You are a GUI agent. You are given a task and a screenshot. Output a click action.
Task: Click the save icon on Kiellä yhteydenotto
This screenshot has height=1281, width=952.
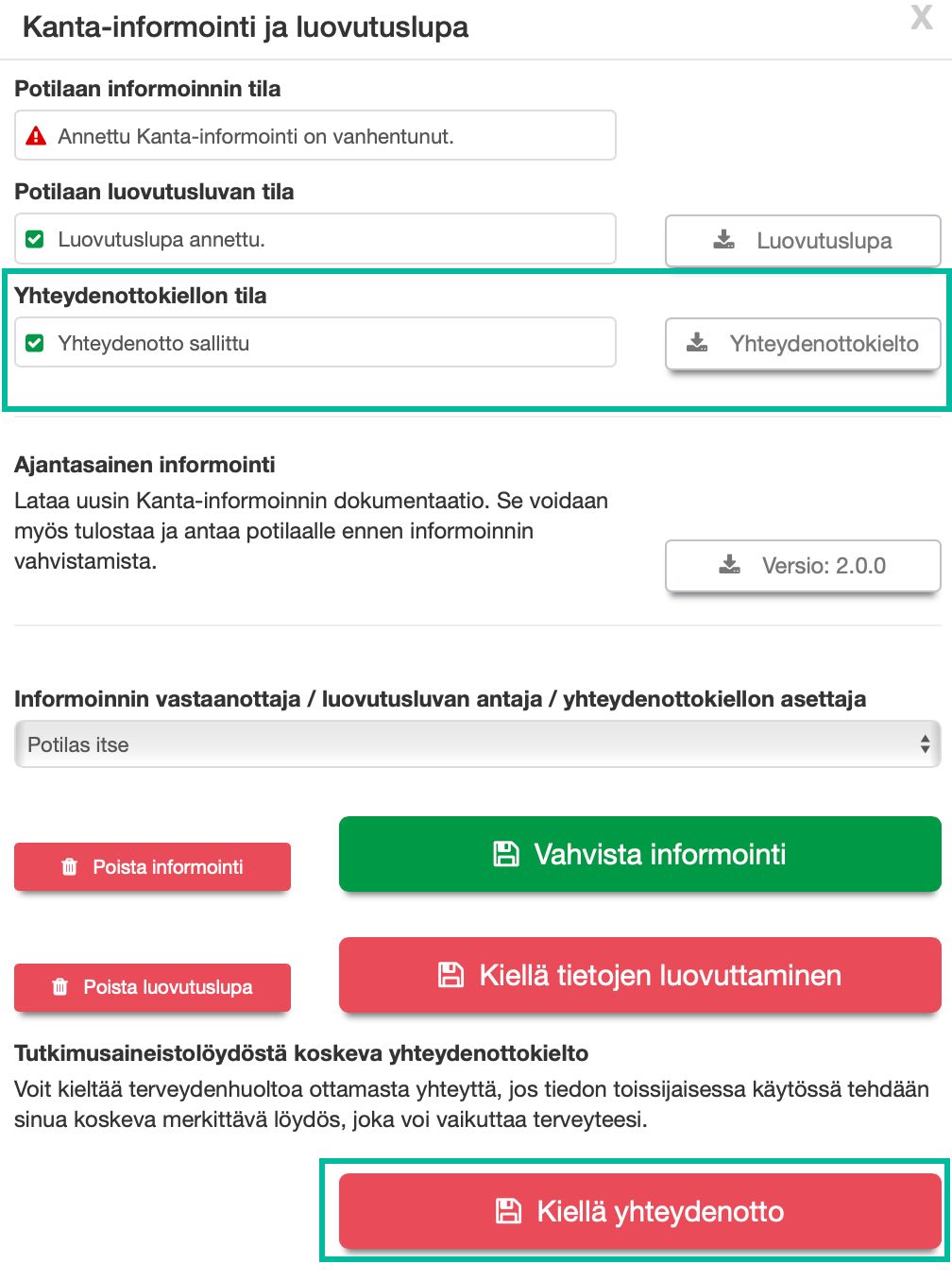click(x=510, y=1211)
